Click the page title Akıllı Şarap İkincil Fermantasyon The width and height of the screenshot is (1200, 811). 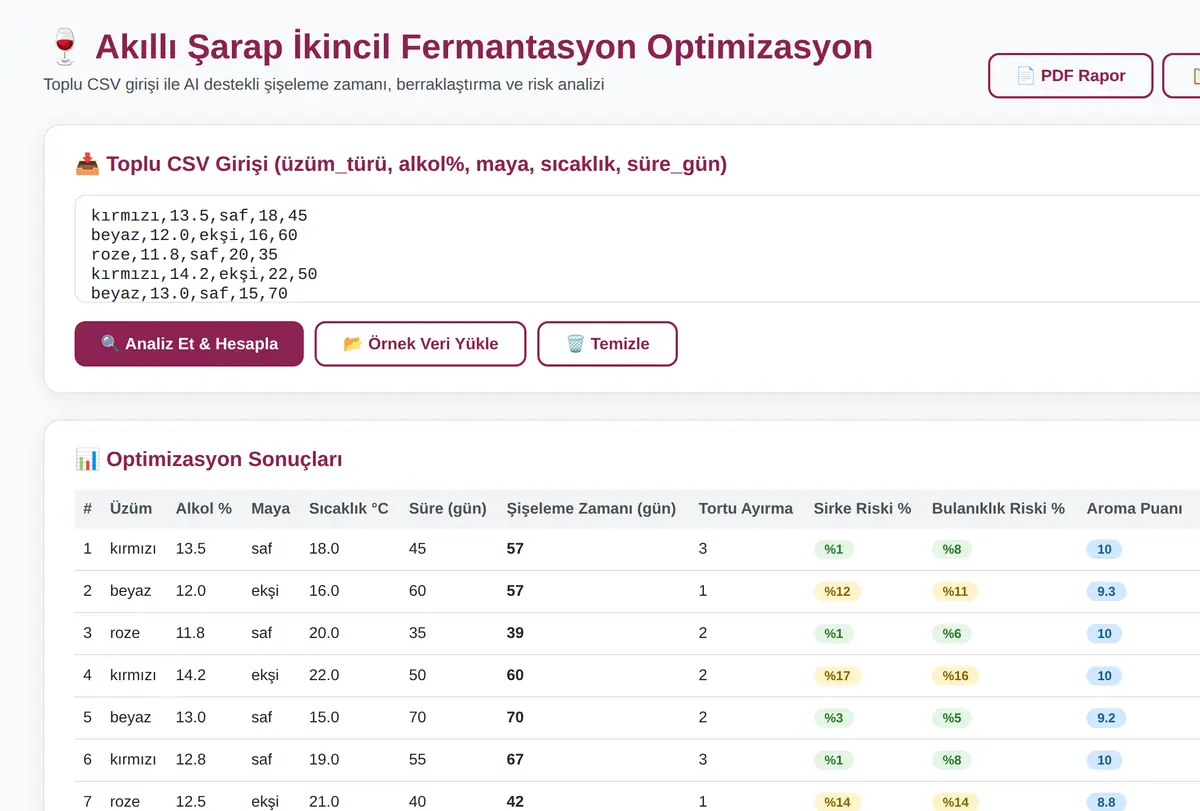(484, 47)
